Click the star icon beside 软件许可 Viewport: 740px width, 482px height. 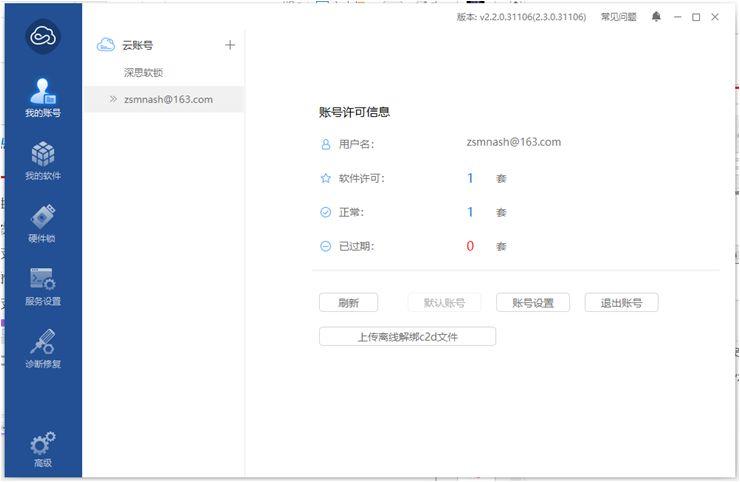[326, 178]
